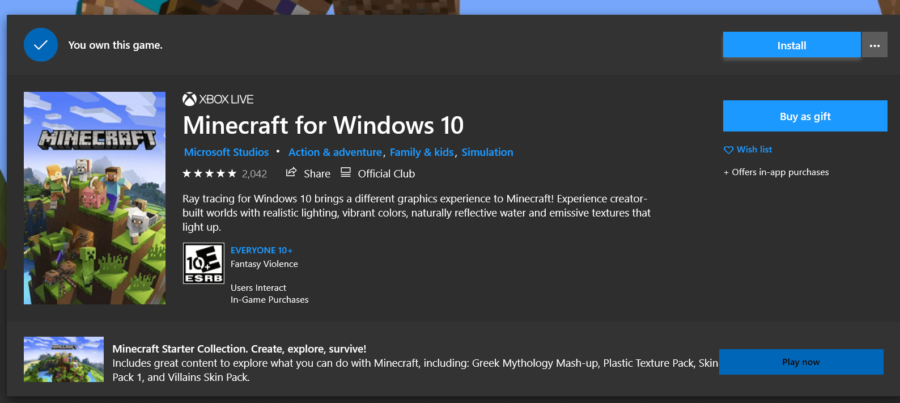Screen dimensions: 900x403
Task: Click the Offers in-app purchases text
Action: tap(776, 172)
